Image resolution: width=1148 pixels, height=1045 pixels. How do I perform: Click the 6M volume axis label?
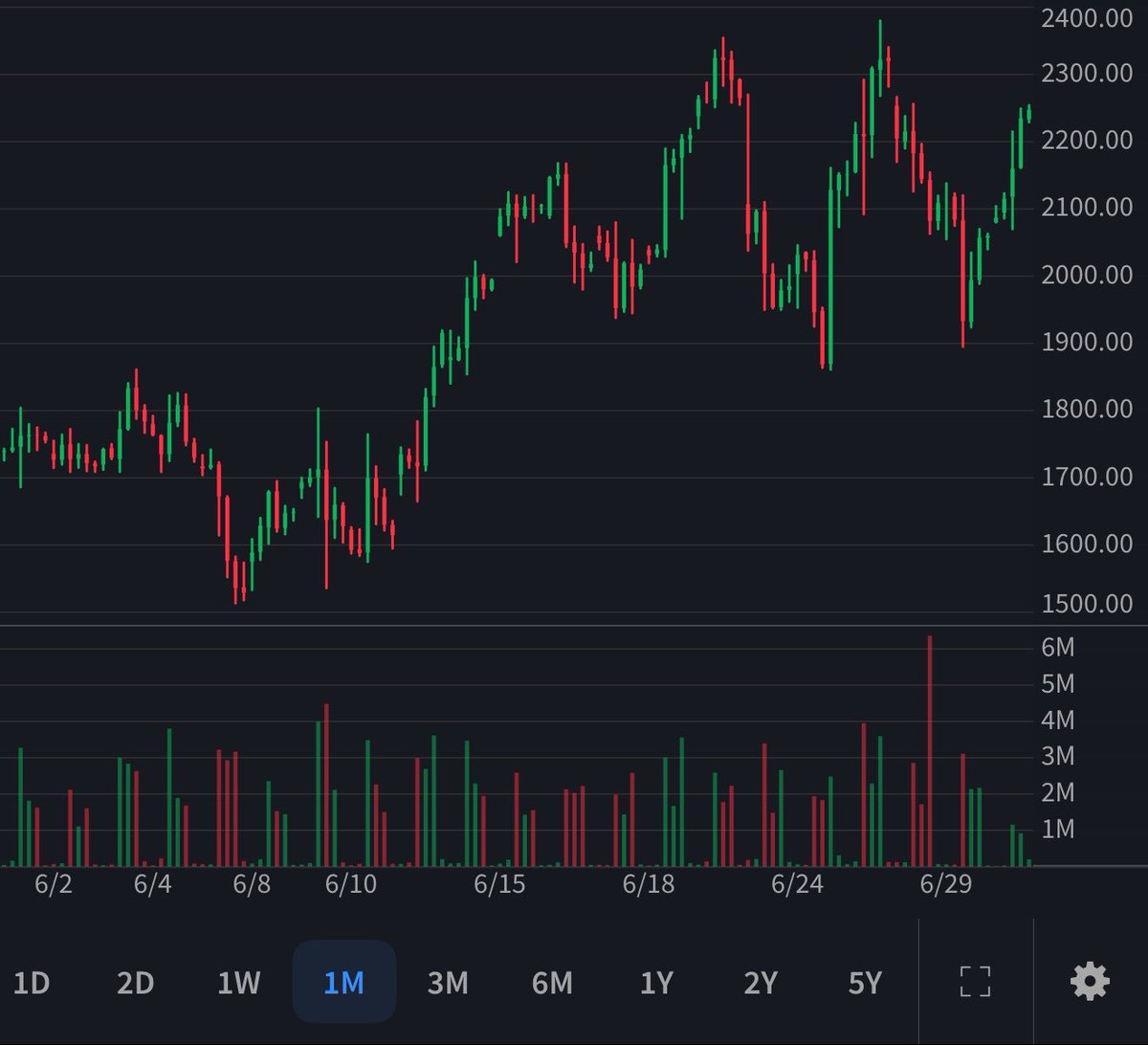pyautogui.click(x=1058, y=648)
